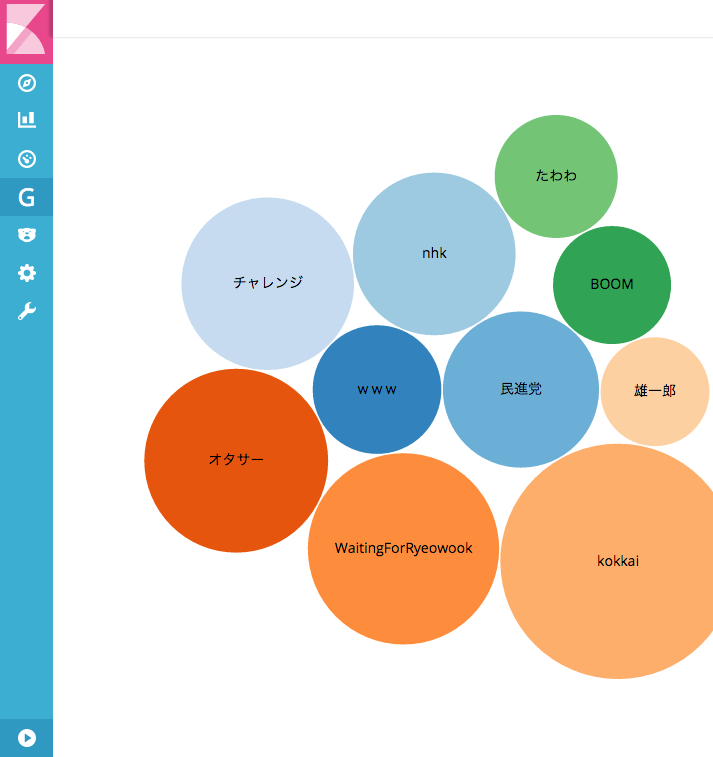The image size is (713, 757).
Task: Click the 民進党 bubble
Action: 521,389
